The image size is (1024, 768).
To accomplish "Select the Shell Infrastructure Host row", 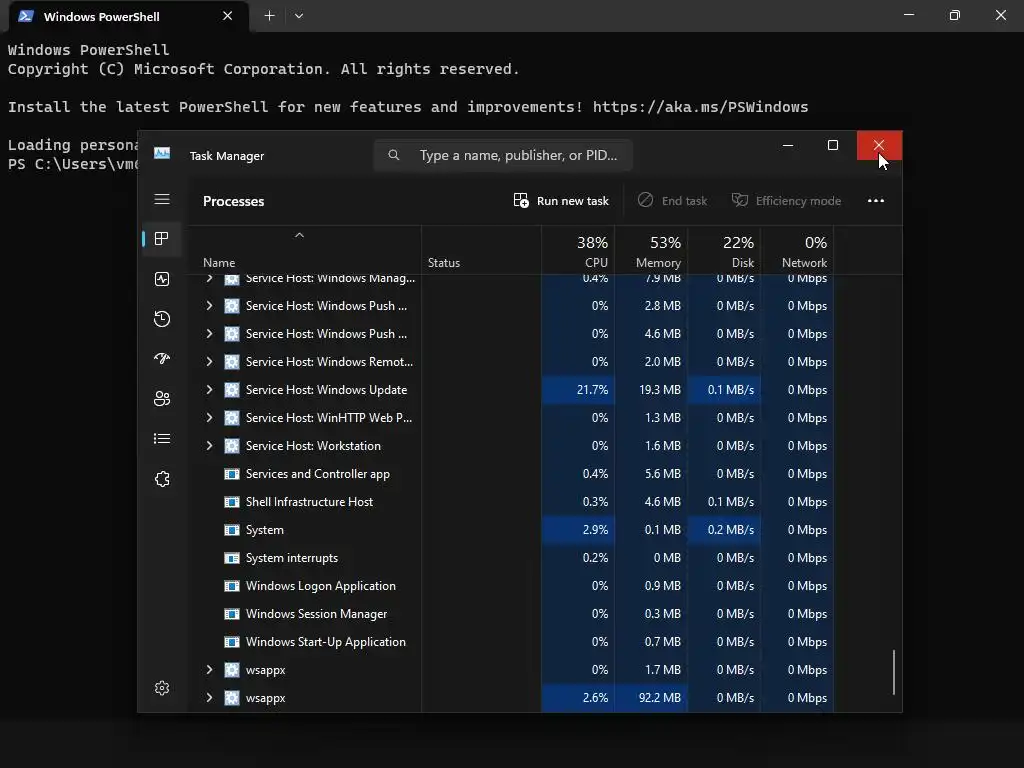I will click(511, 502).
